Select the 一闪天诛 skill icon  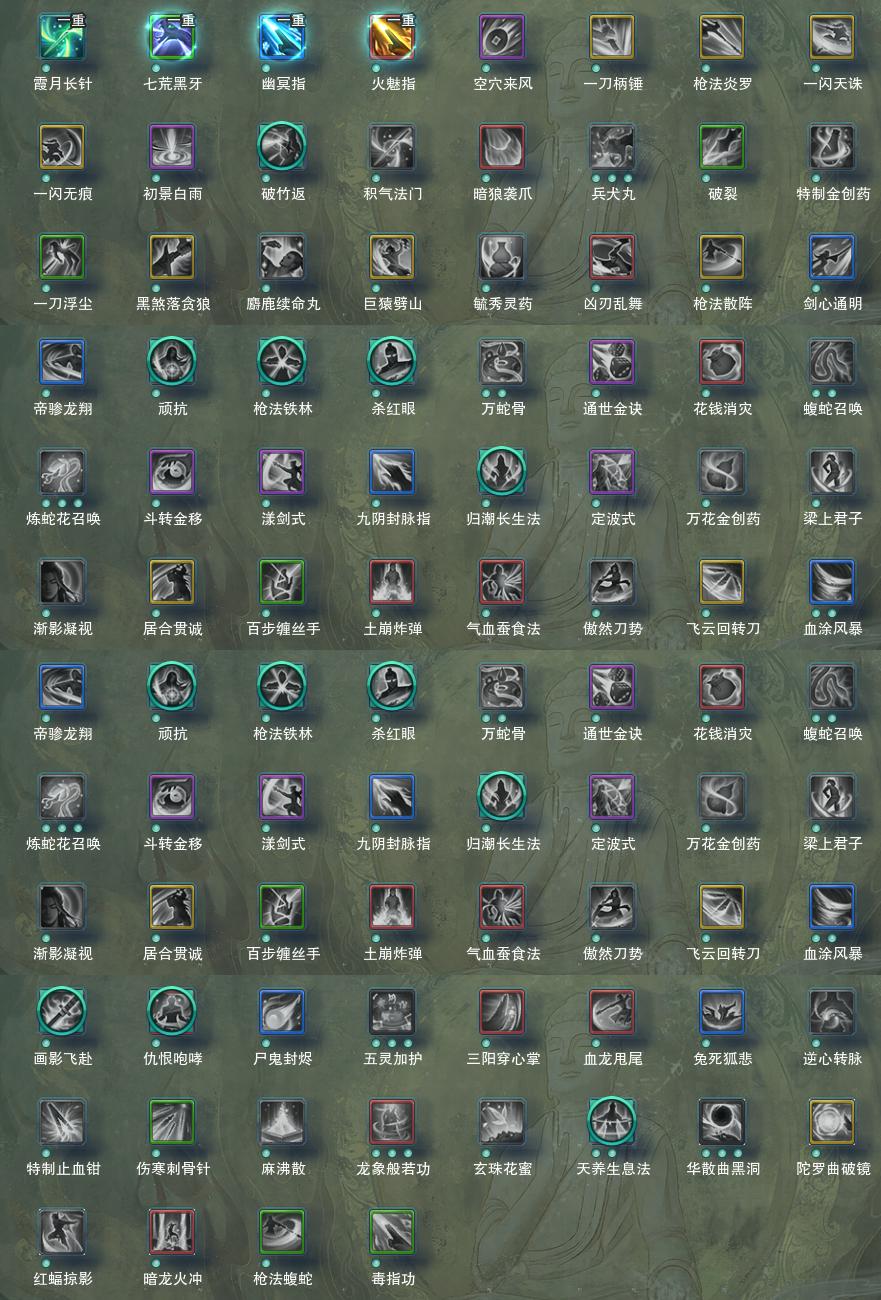832,37
